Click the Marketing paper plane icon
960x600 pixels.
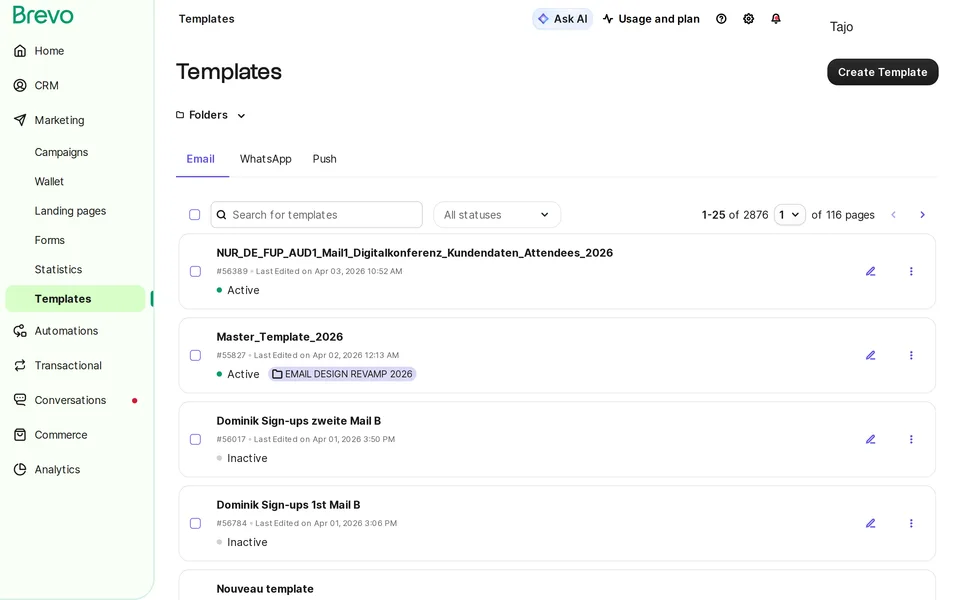(x=20, y=120)
